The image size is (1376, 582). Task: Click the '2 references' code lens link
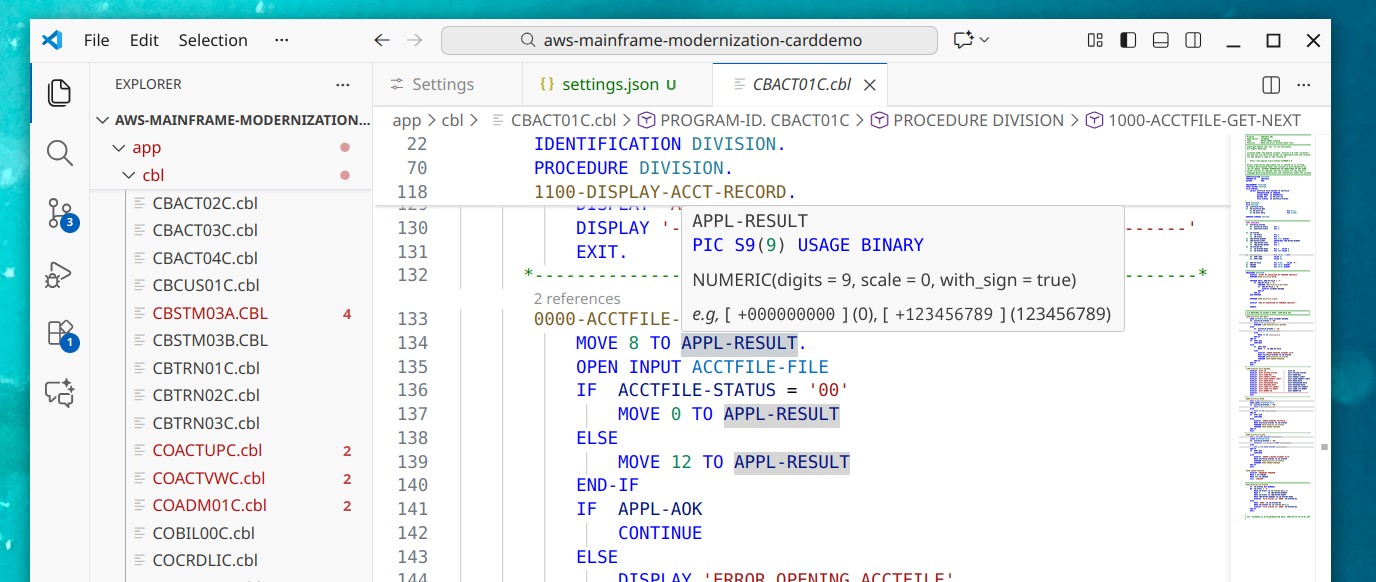[x=577, y=298]
